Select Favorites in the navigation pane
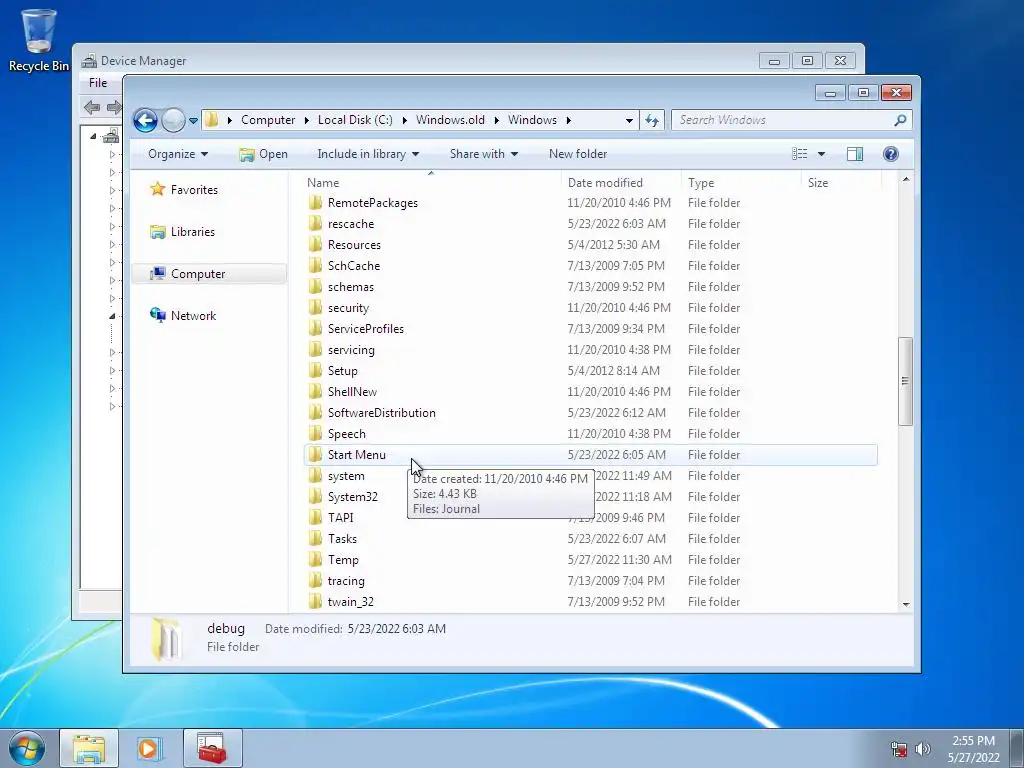Screen dimensions: 1024x768 [x=194, y=190]
